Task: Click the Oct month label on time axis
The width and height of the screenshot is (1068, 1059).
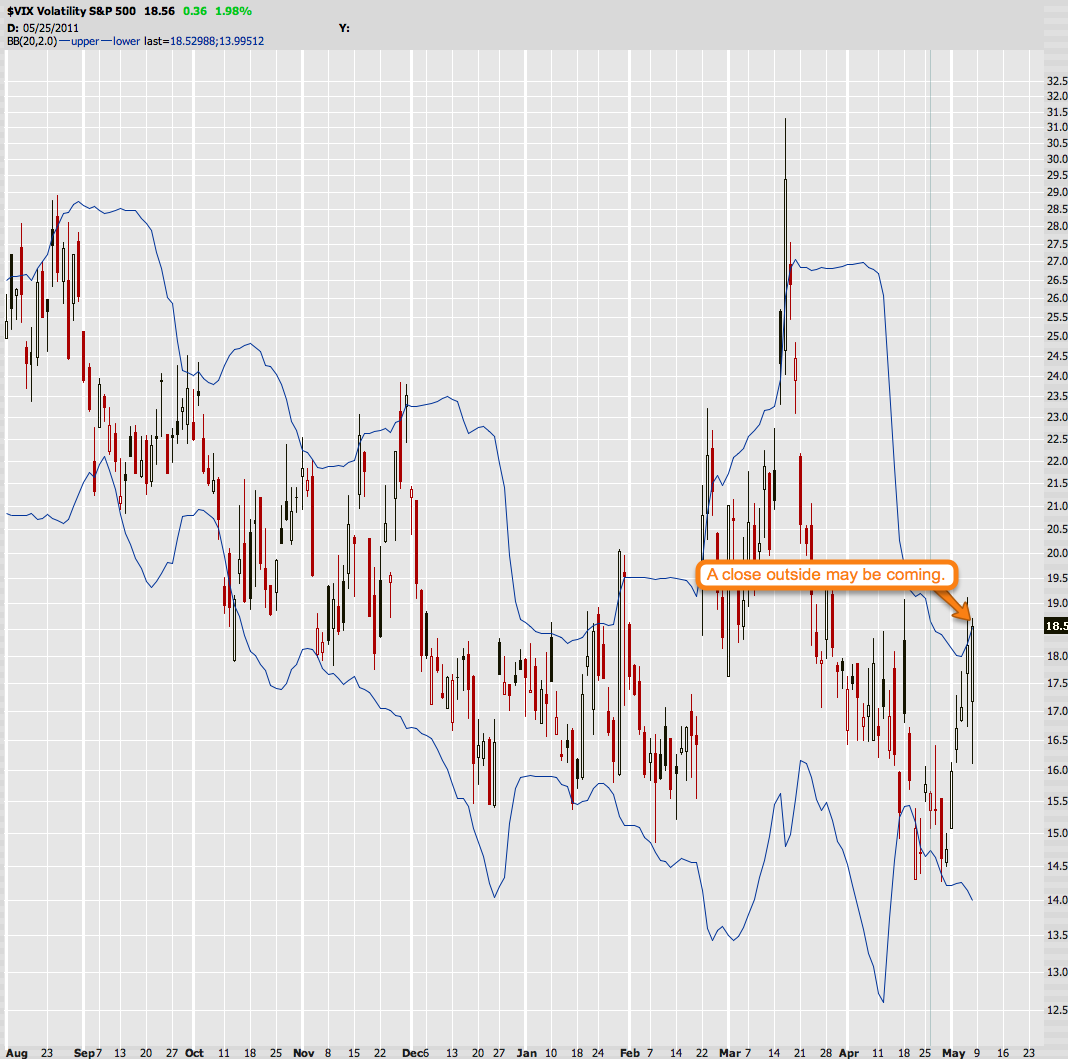Action: click(194, 1053)
